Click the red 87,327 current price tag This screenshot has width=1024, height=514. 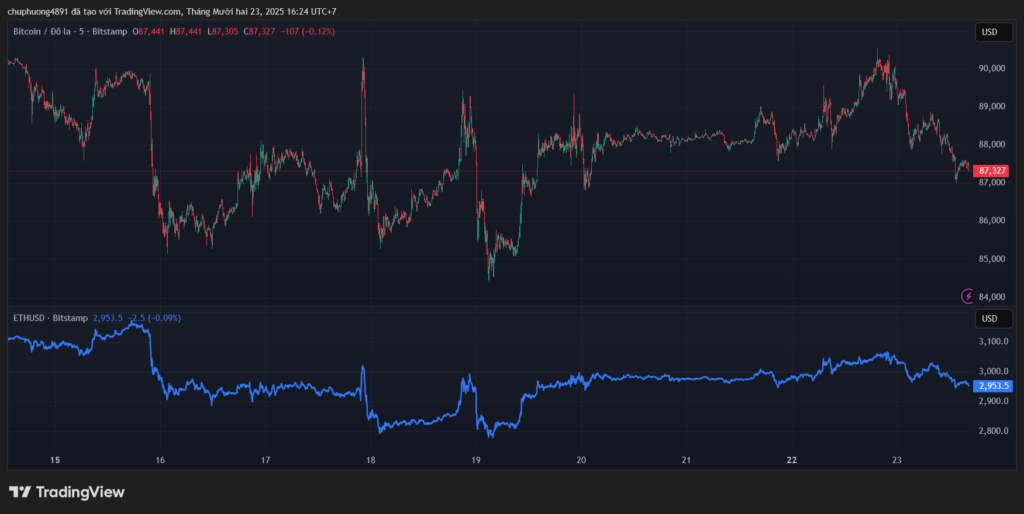[991, 171]
